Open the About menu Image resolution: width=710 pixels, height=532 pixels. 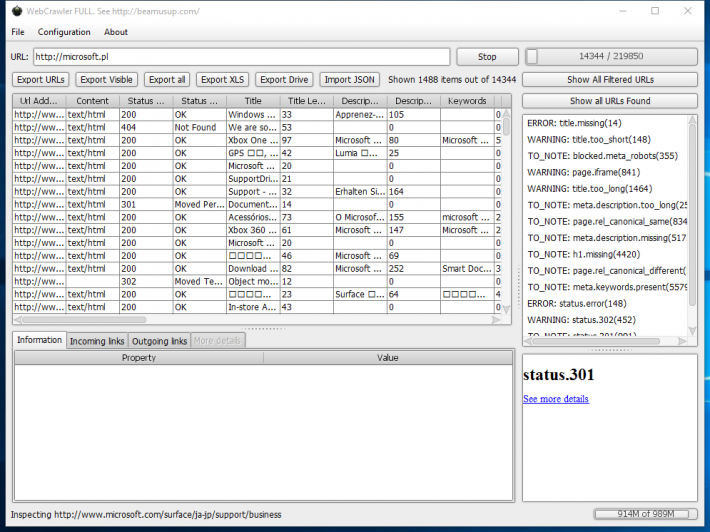point(115,32)
